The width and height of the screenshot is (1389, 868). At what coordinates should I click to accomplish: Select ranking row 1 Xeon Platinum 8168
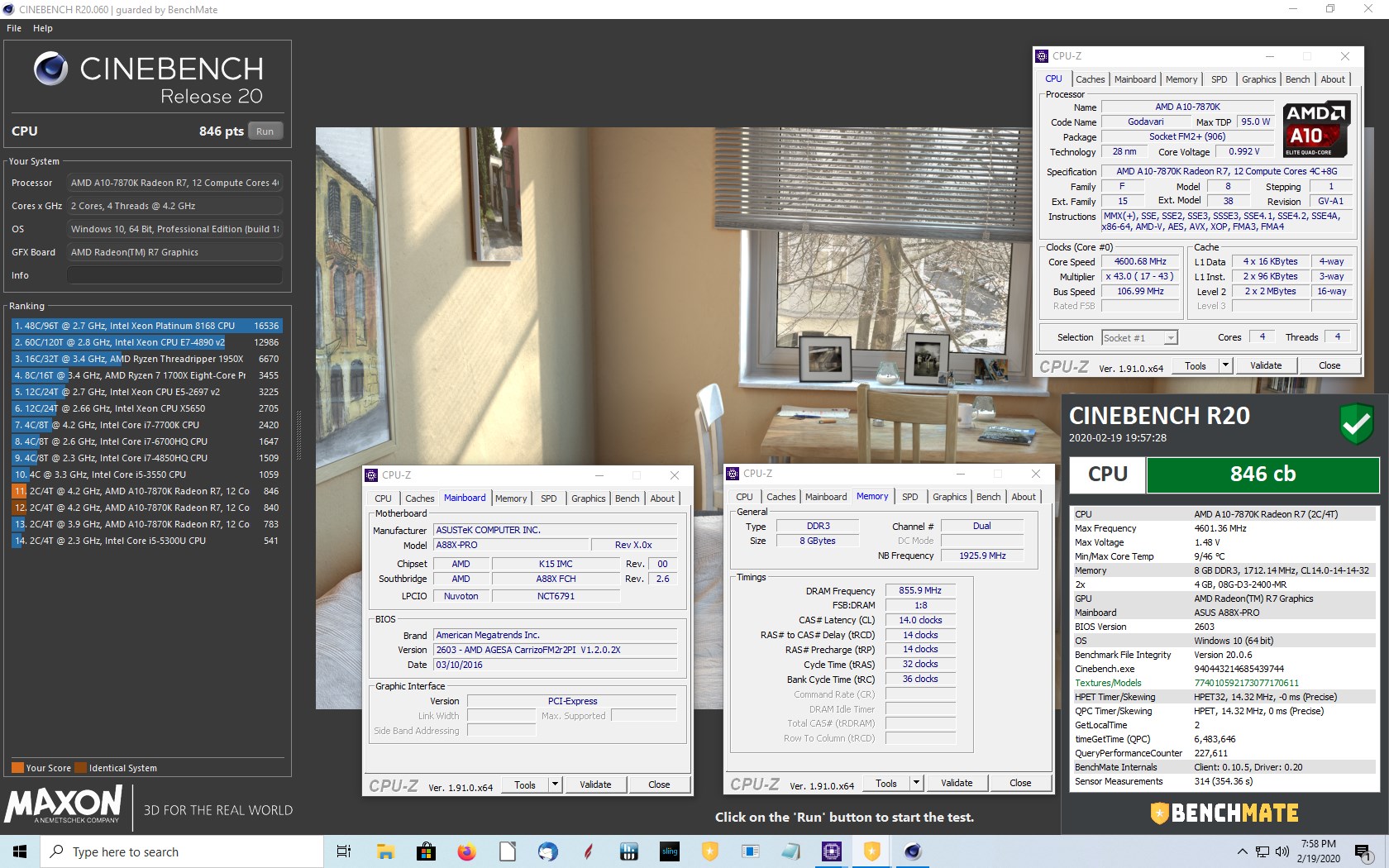(x=146, y=326)
